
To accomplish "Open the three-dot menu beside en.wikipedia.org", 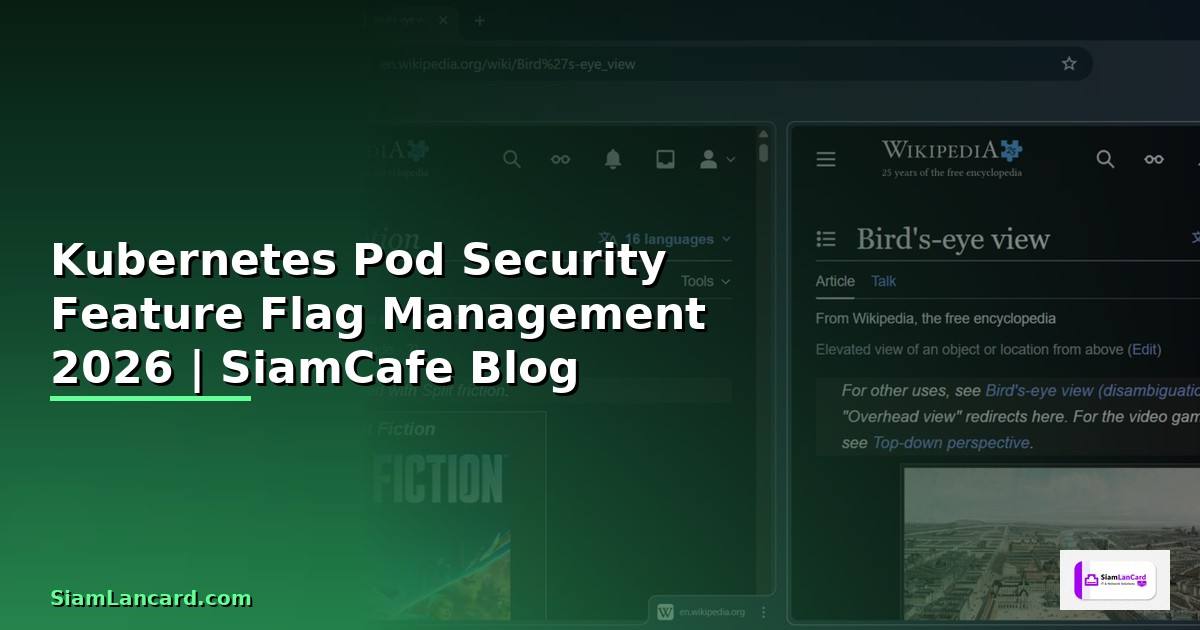I will click(764, 612).
